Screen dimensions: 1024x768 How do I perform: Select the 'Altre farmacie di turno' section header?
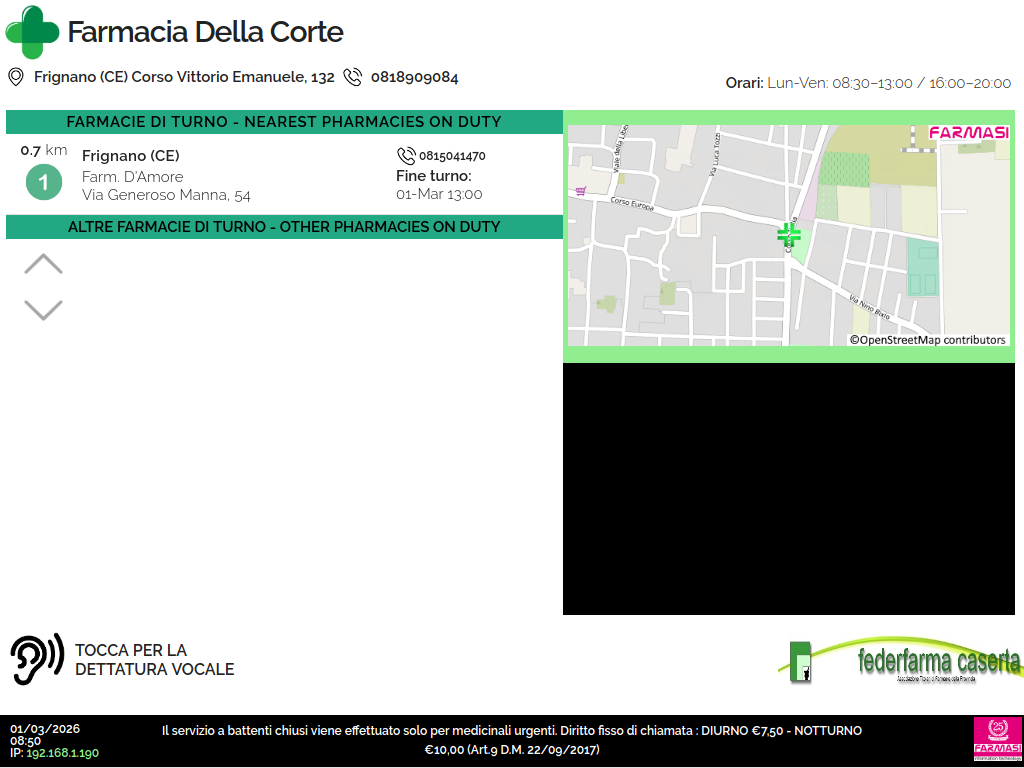[x=284, y=227]
